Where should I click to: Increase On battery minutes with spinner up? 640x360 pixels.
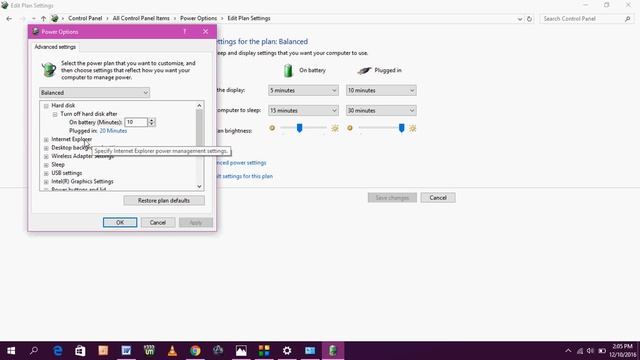tap(151, 120)
